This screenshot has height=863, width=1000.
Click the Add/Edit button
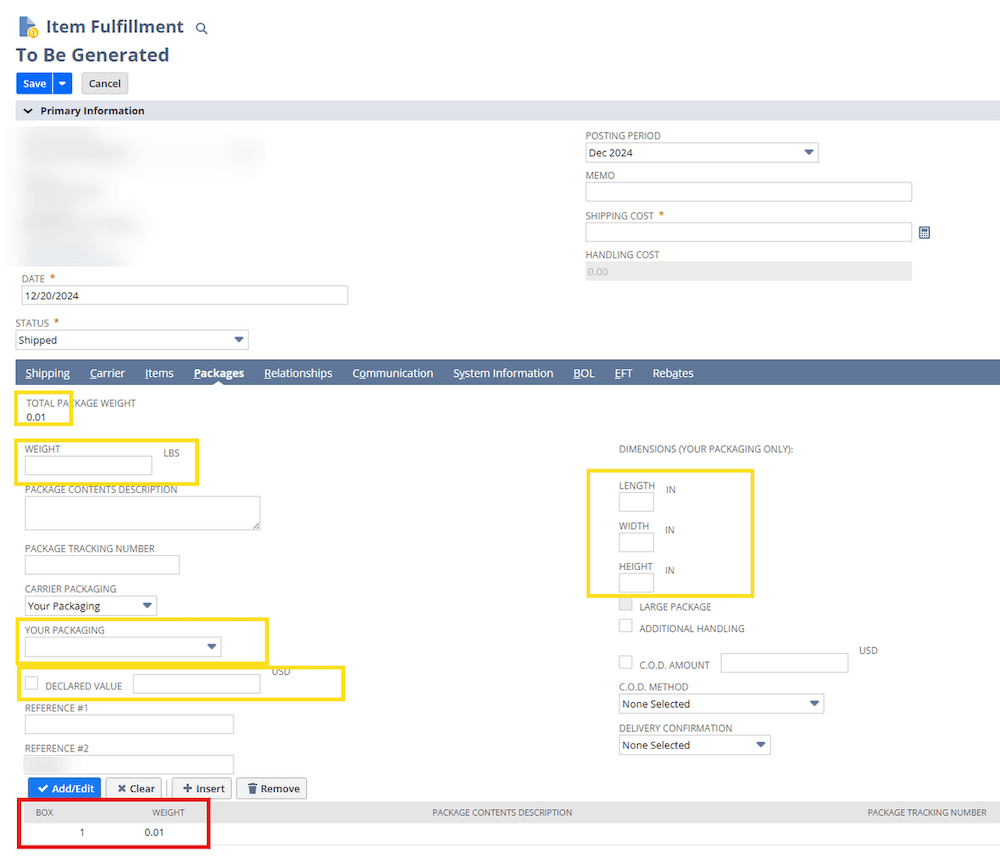(x=64, y=789)
